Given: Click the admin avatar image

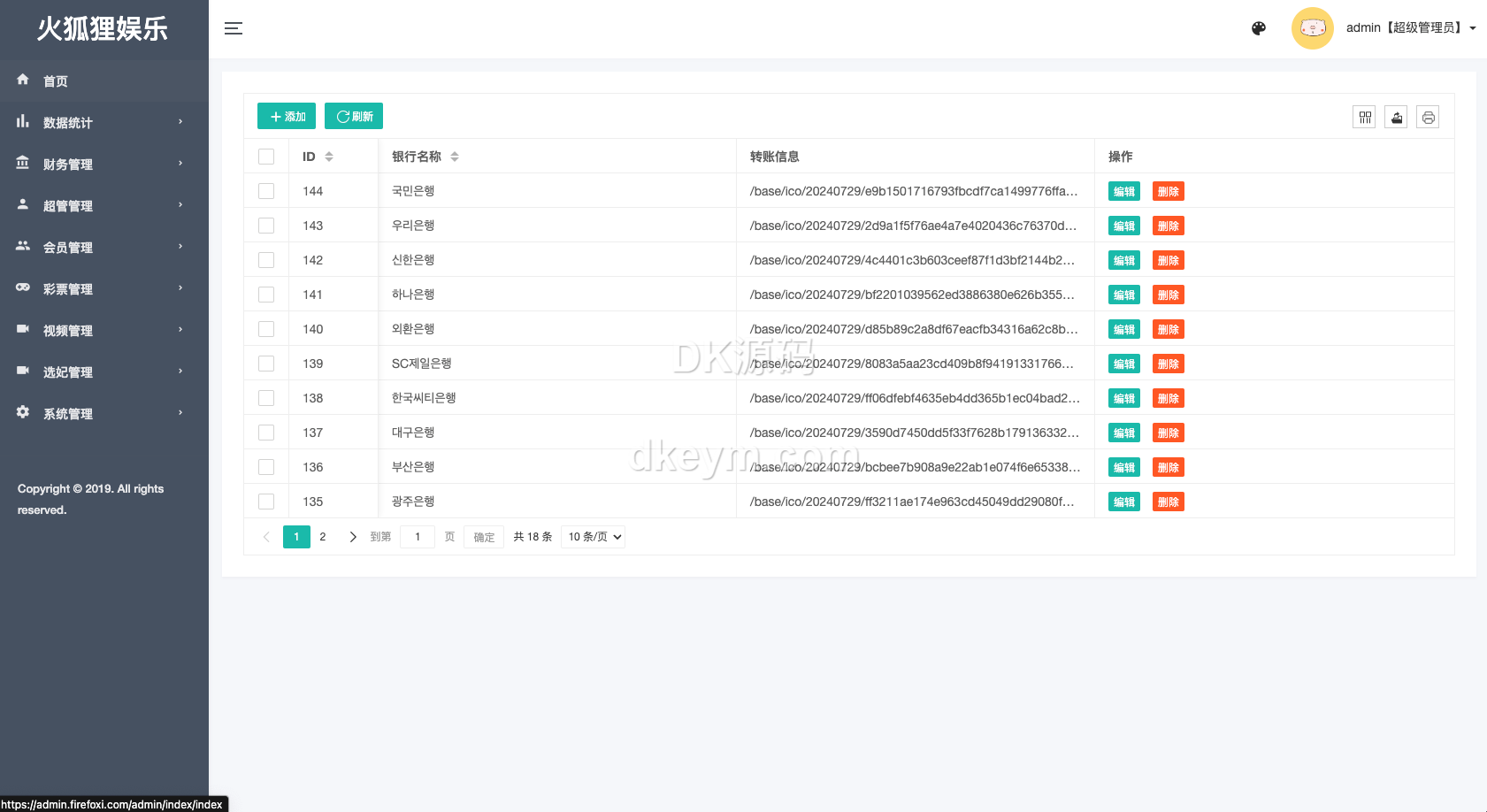Looking at the screenshot, I should point(1312,28).
